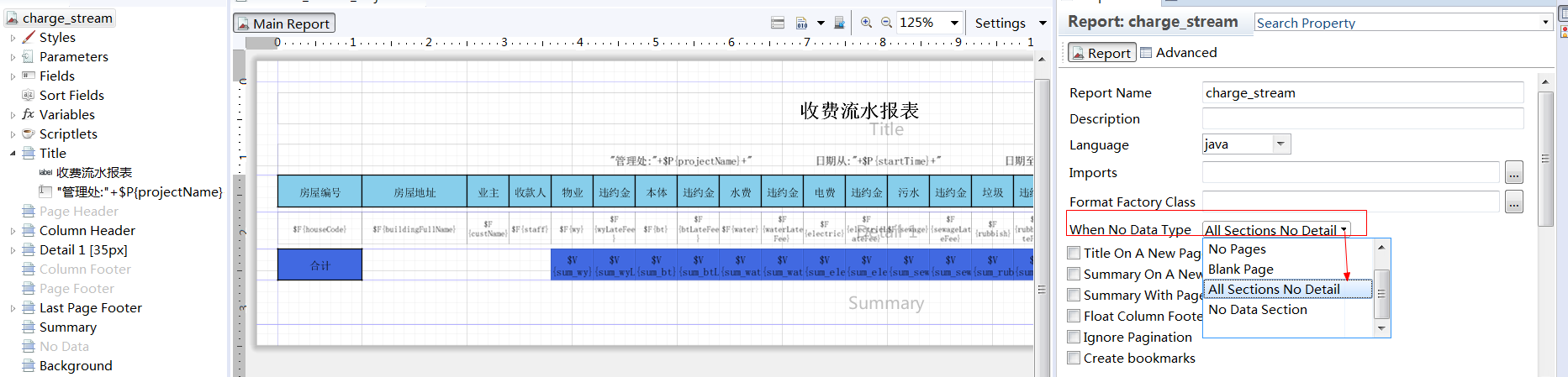Click the Title band icon

click(29, 153)
